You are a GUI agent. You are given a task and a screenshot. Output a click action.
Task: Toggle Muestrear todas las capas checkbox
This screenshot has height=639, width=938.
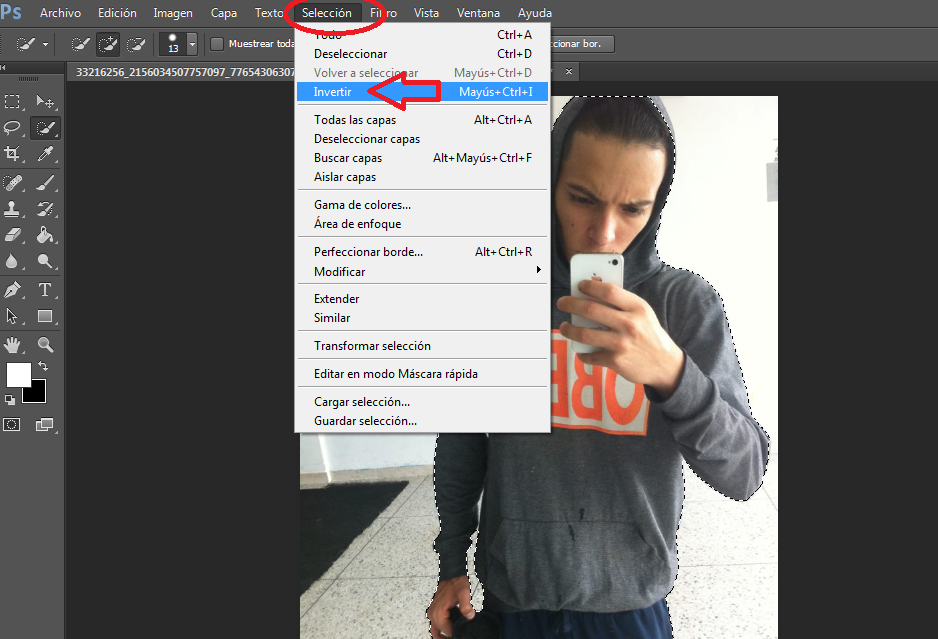tap(217, 44)
